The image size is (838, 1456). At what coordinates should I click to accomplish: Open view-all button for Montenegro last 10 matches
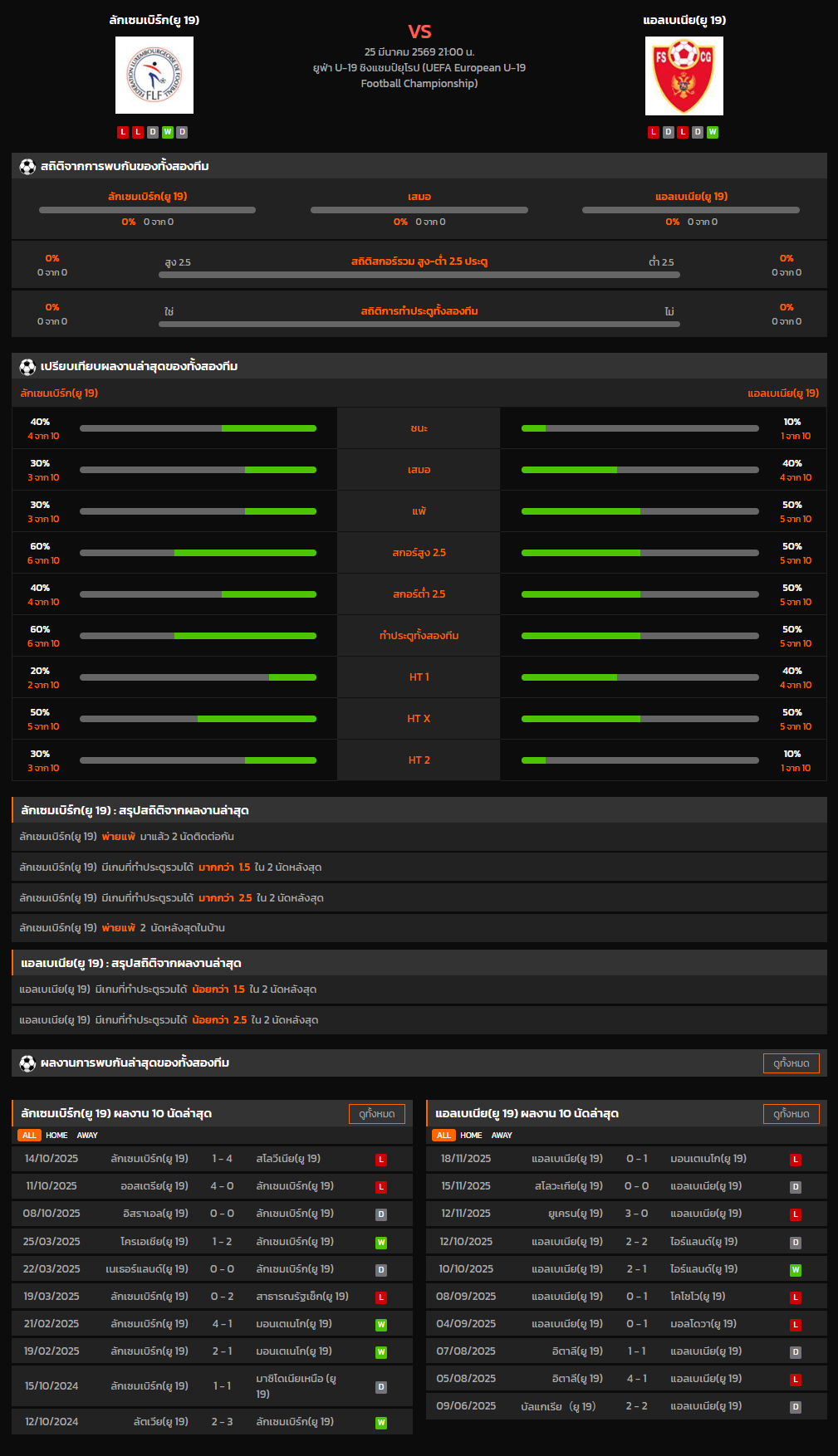791,1114
